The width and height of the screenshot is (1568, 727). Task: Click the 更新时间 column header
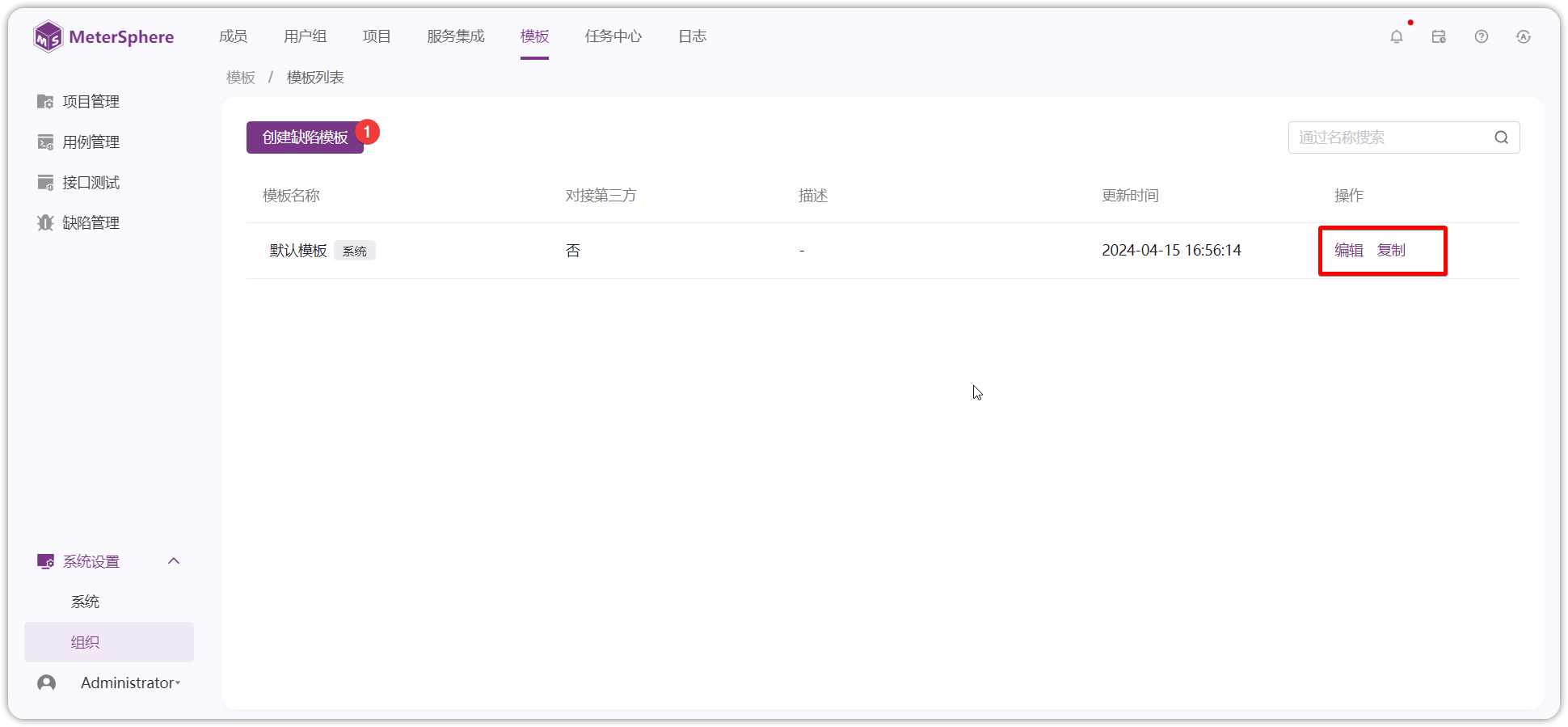[x=1131, y=196]
